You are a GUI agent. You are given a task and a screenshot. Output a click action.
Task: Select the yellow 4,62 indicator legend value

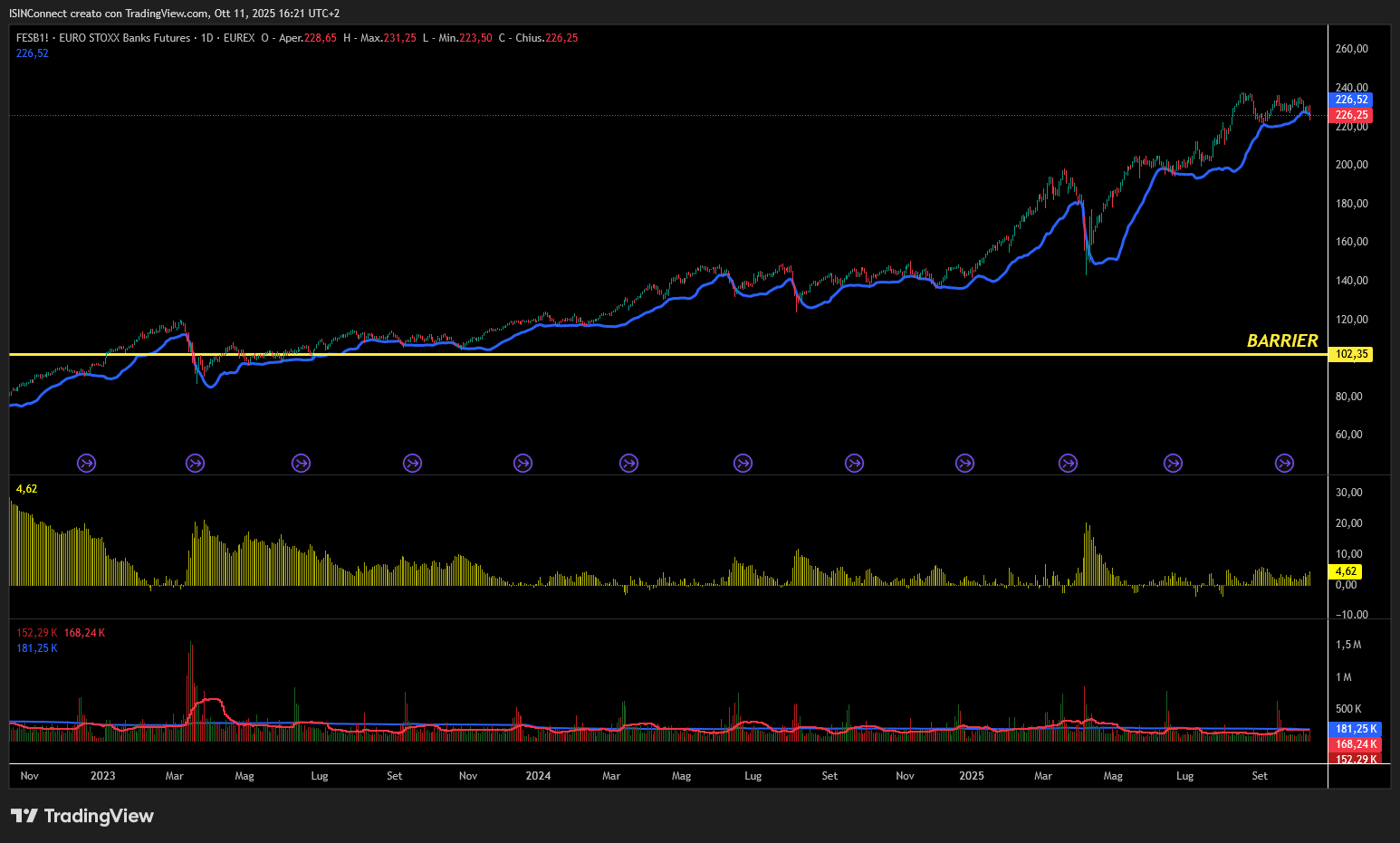point(27,489)
